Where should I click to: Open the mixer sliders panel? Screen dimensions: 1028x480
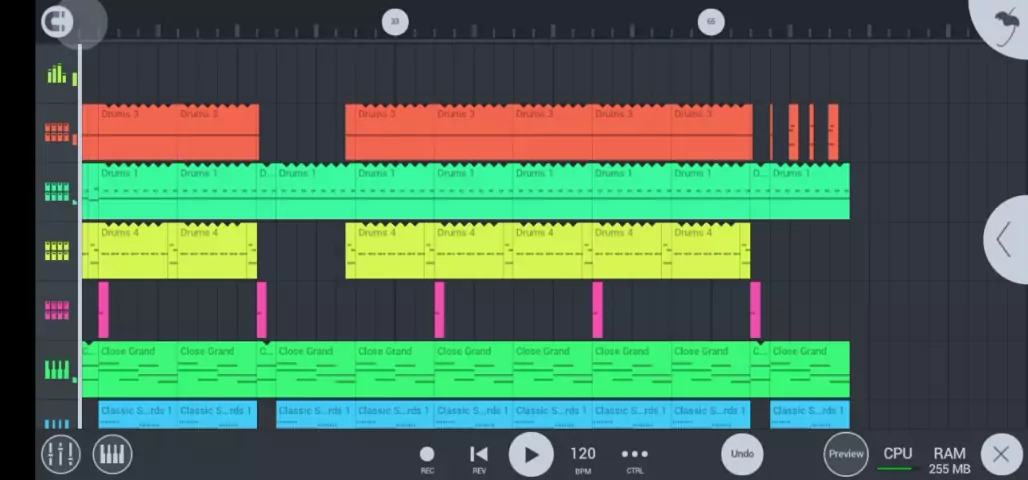point(60,454)
